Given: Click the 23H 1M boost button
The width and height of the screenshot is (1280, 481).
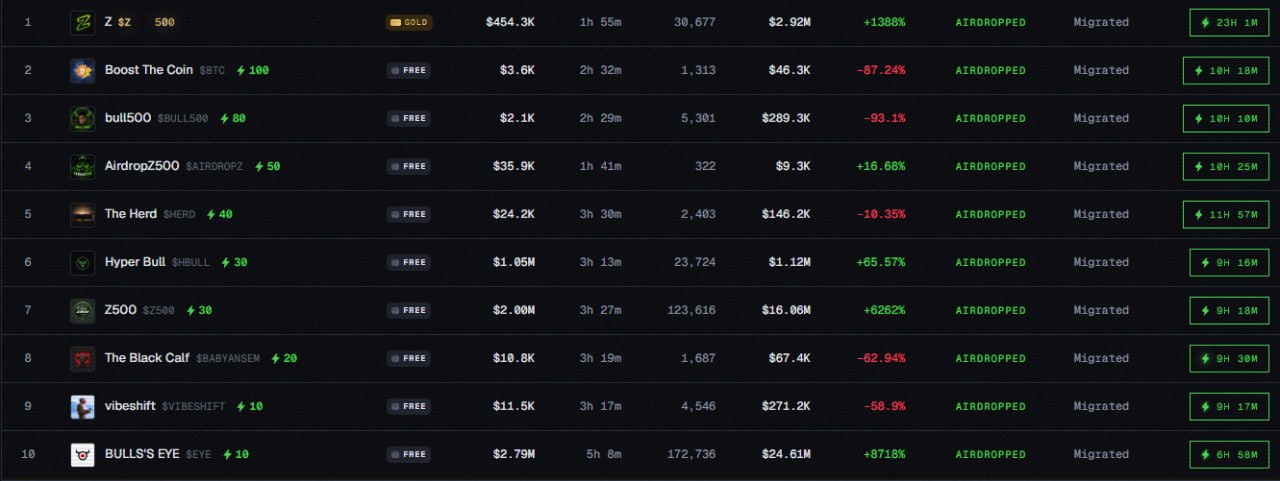Looking at the screenshot, I should (x=1229, y=22).
